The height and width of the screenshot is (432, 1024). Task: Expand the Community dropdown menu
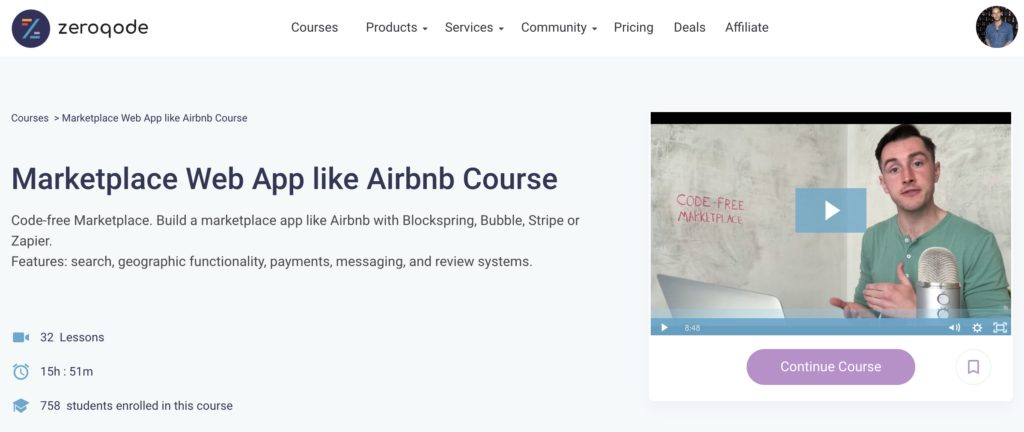[x=559, y=27]
